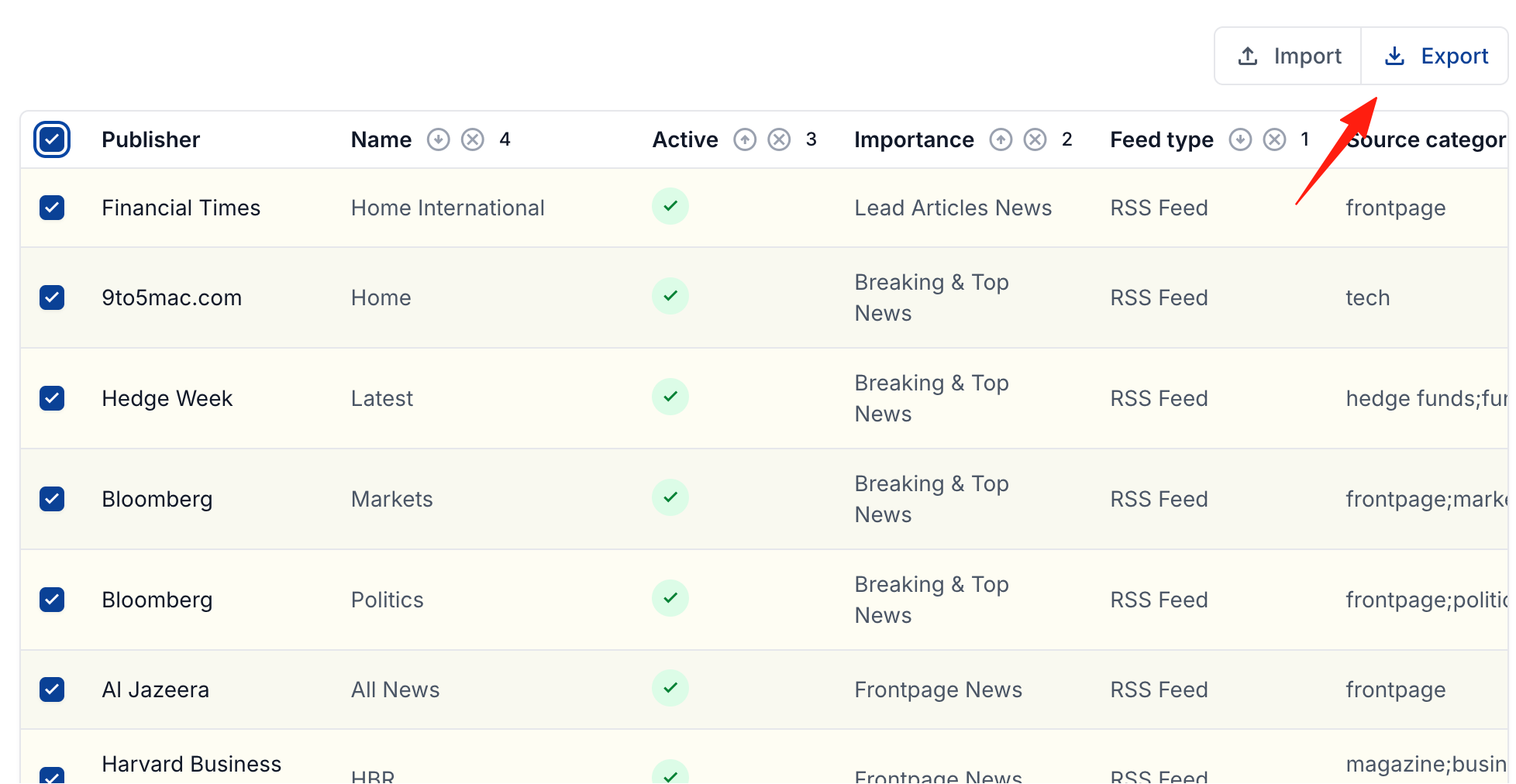Uncheck the 9to5mac.com row checkbox
Viewport: 1516px width, 784px height.
pyautogui.click(x=52, y=297)
